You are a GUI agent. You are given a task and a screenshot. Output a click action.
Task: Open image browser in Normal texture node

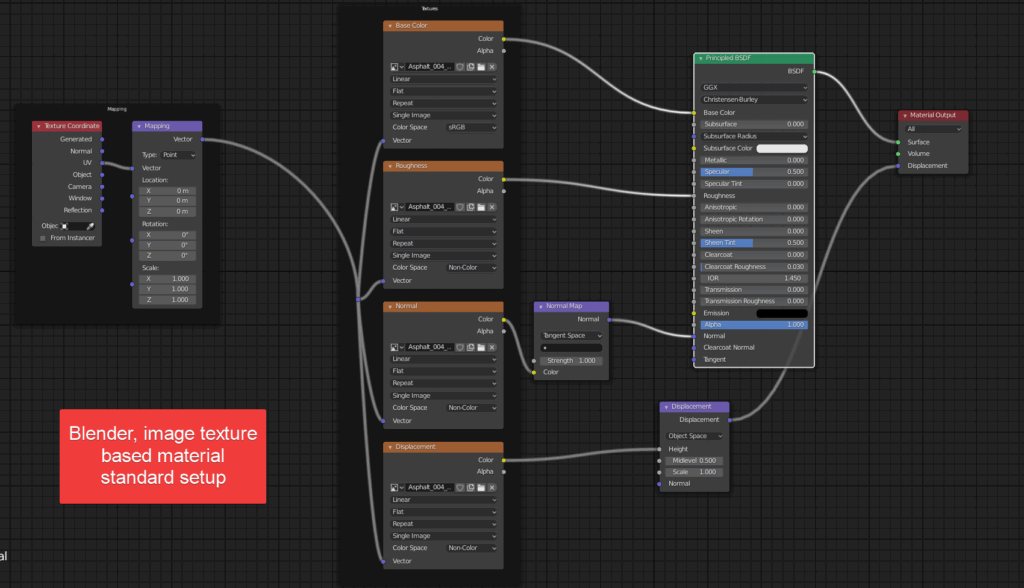(396, 347)
